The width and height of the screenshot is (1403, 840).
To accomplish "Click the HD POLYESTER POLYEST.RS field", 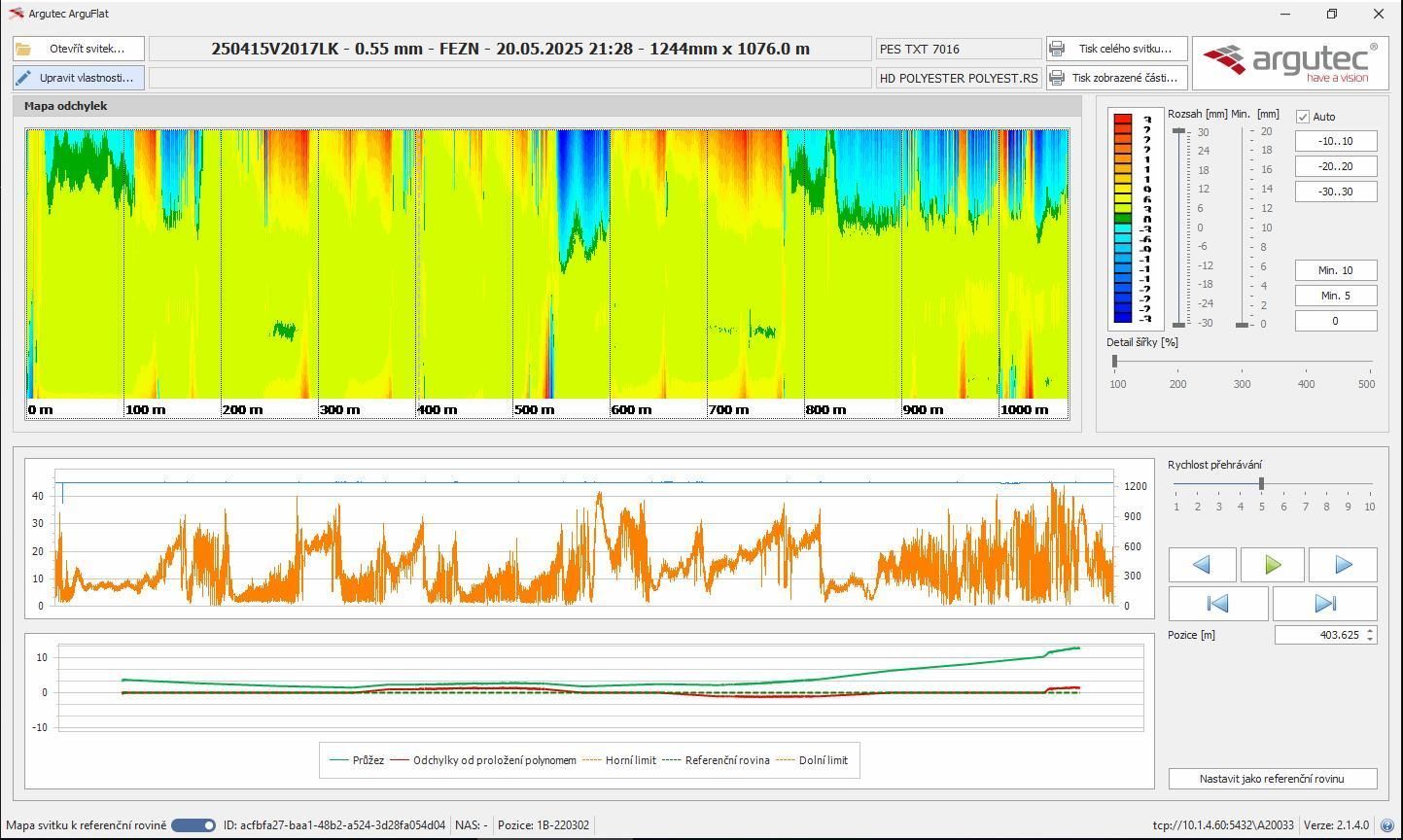I will coord(959,78).
